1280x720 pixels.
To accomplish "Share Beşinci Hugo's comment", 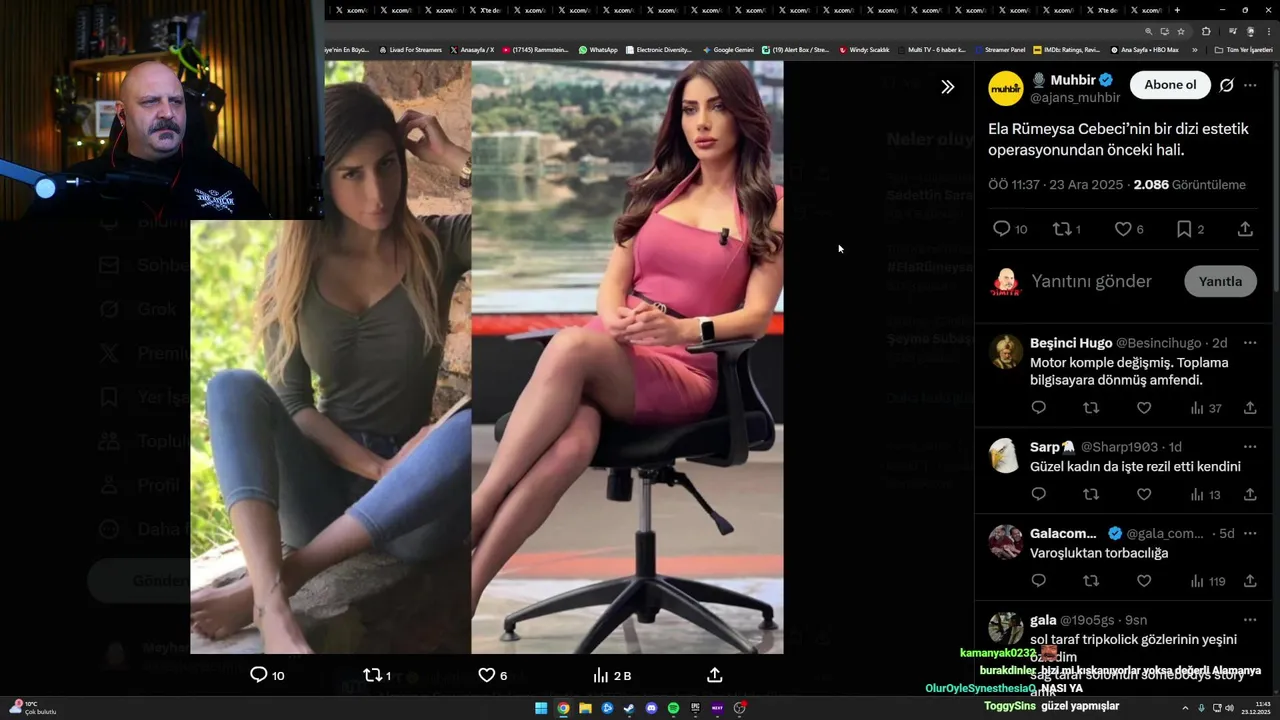I will [1250, 408].
